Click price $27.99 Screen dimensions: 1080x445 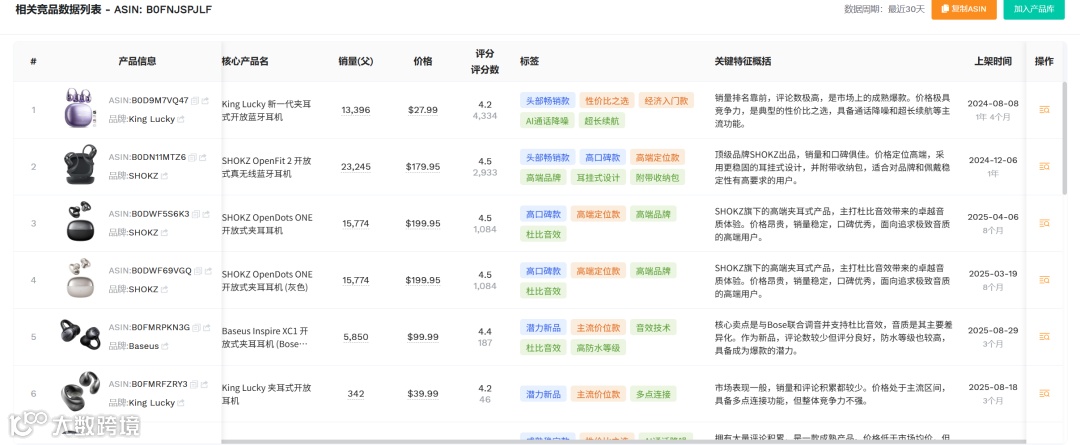(423, 110)
